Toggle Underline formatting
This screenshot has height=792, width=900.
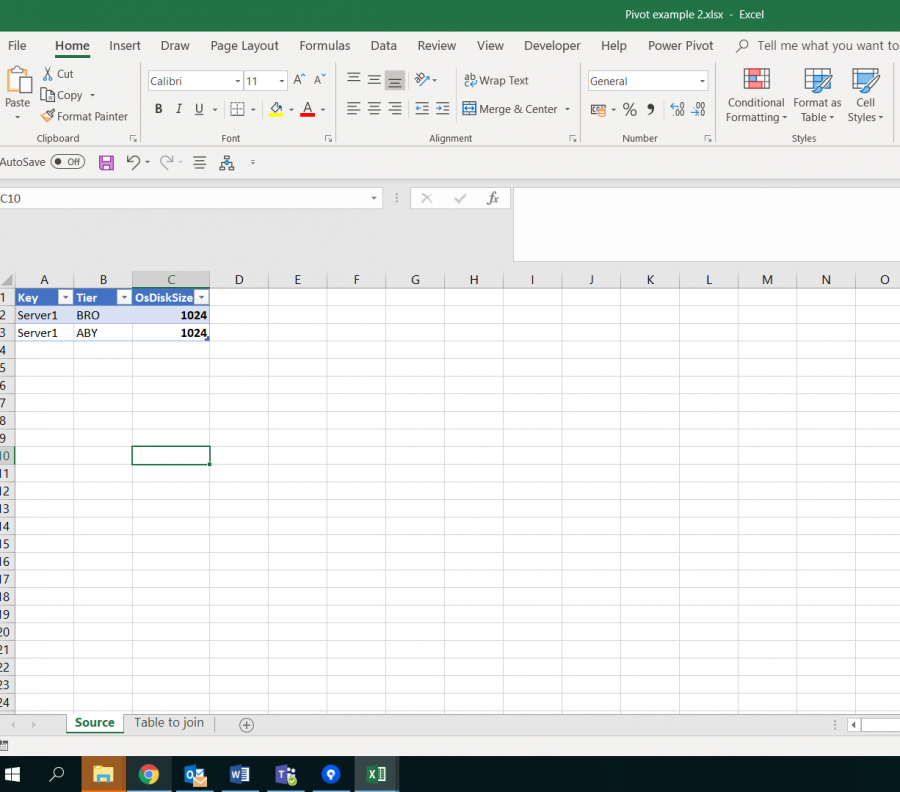199,109
